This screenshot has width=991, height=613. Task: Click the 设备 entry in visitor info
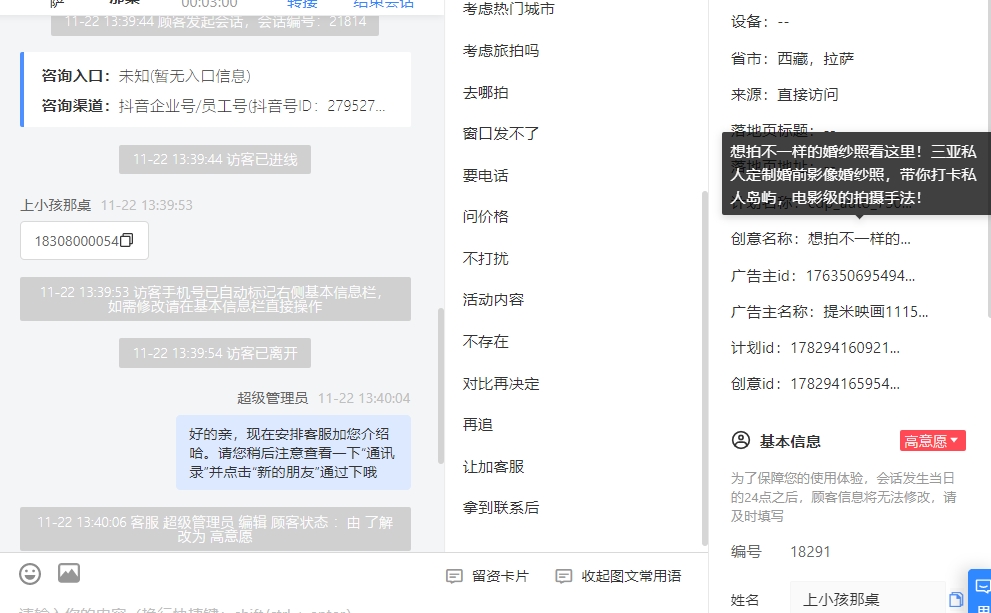pos(760,22)
